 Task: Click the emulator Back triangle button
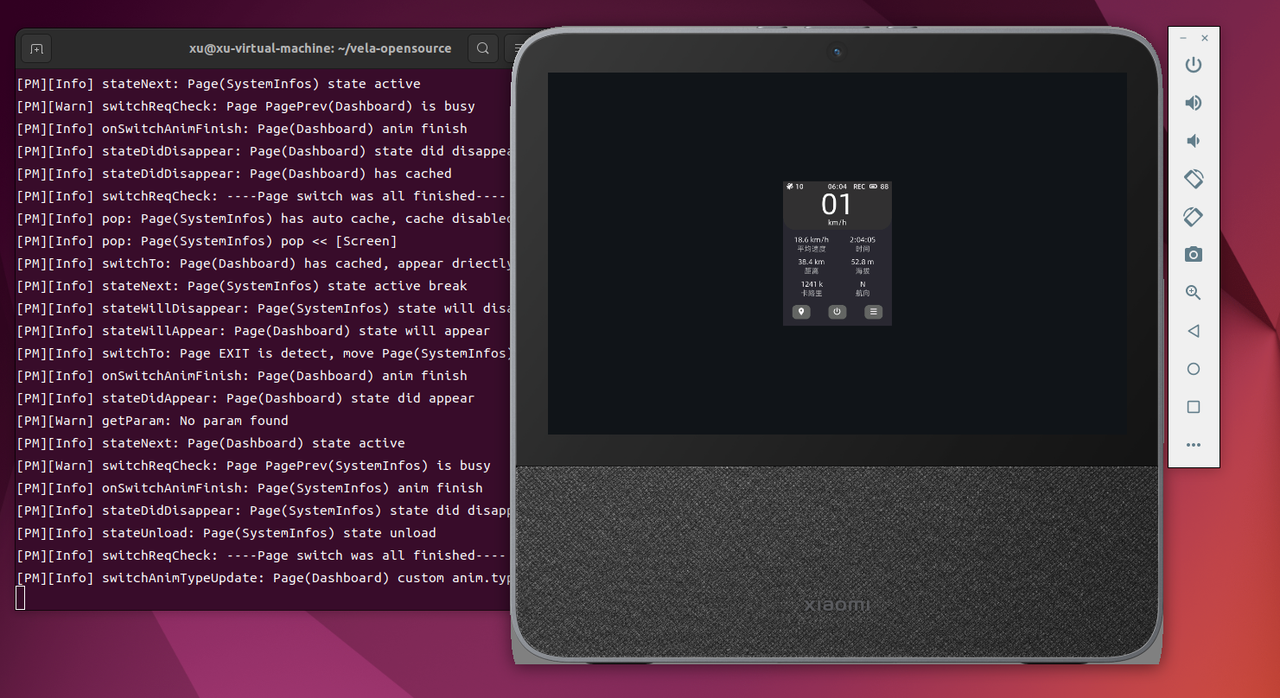click(x=1193, y=331)
